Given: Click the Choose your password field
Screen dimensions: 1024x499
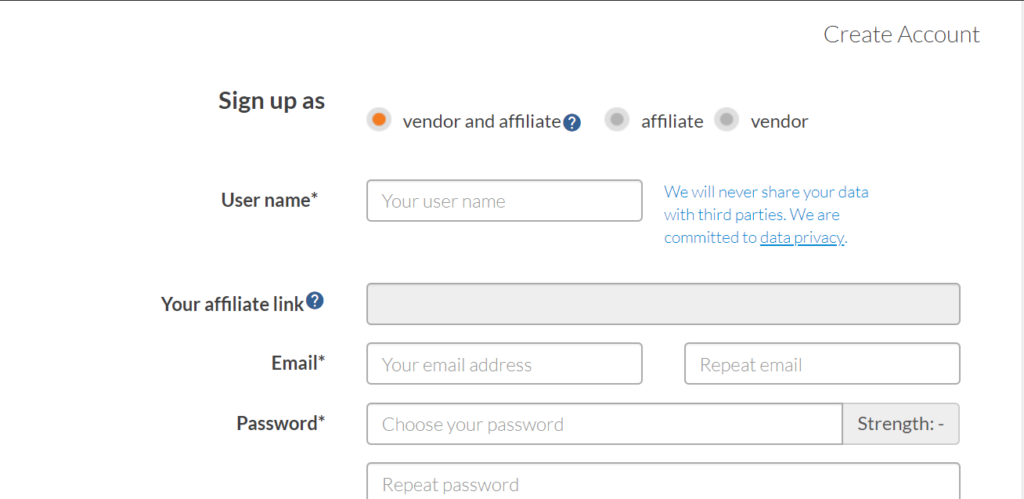Looking at the screenshot, I should click(x=604, y=424).
